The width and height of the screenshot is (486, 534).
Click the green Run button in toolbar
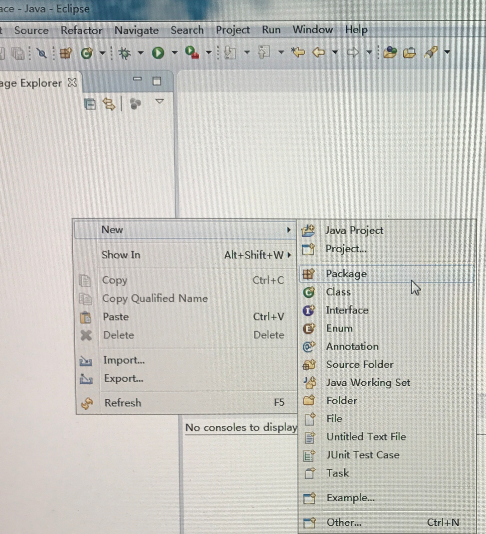pyautogui.click(x=158, y=53)
